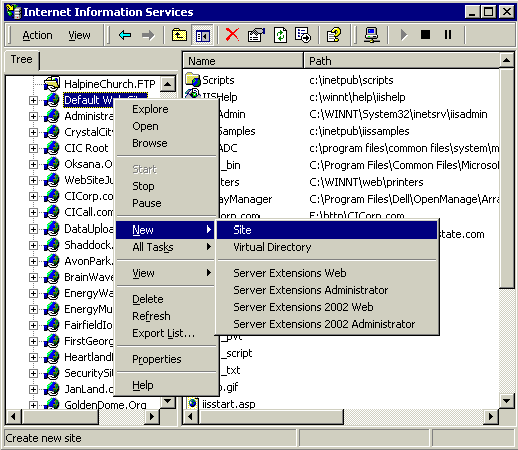Click the Scripts folder icon
Screen dimensions: 518x450
click(193, 80)
